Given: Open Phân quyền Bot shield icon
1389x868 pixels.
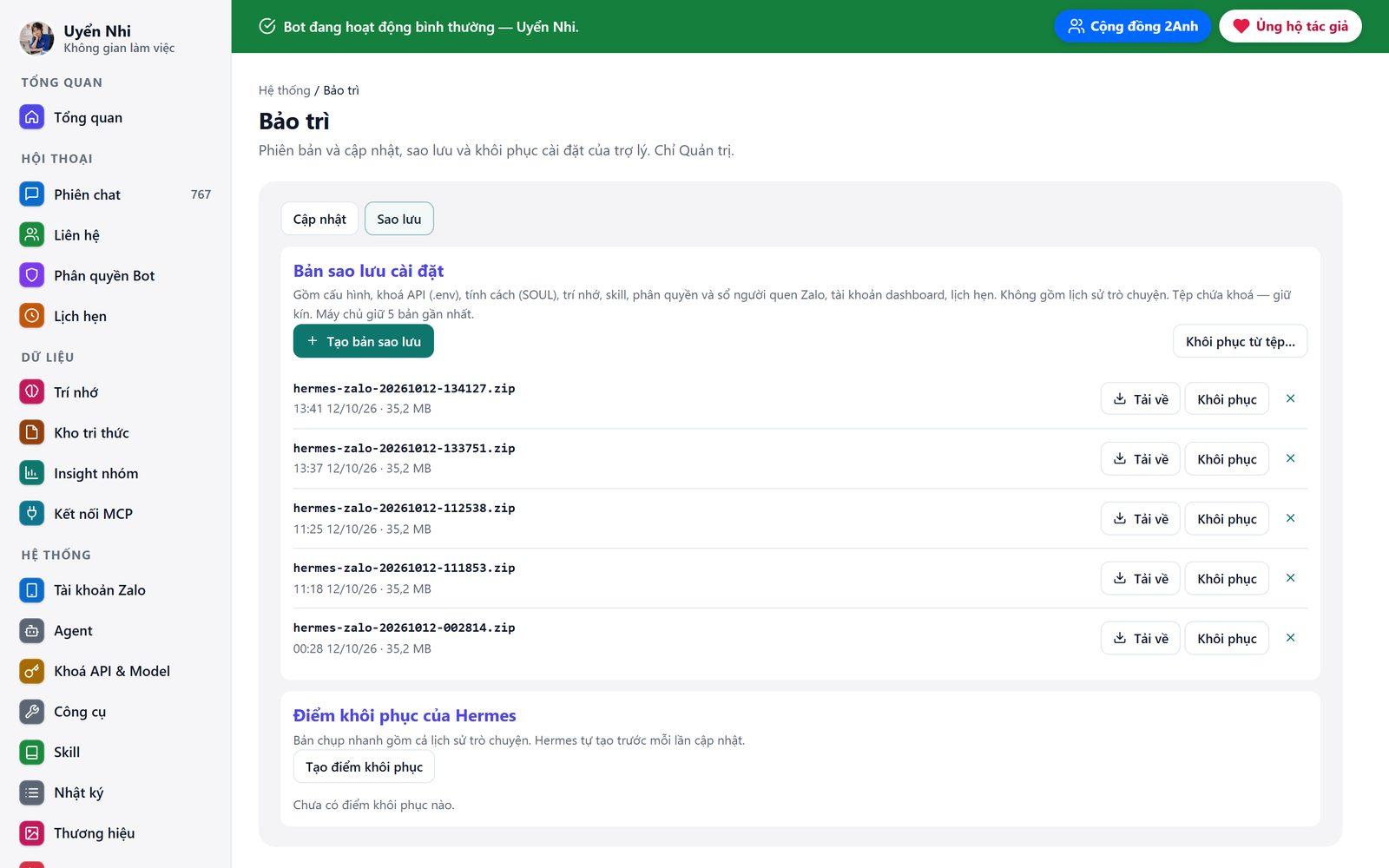Looking at the screenshot, I should coord(32,275).
